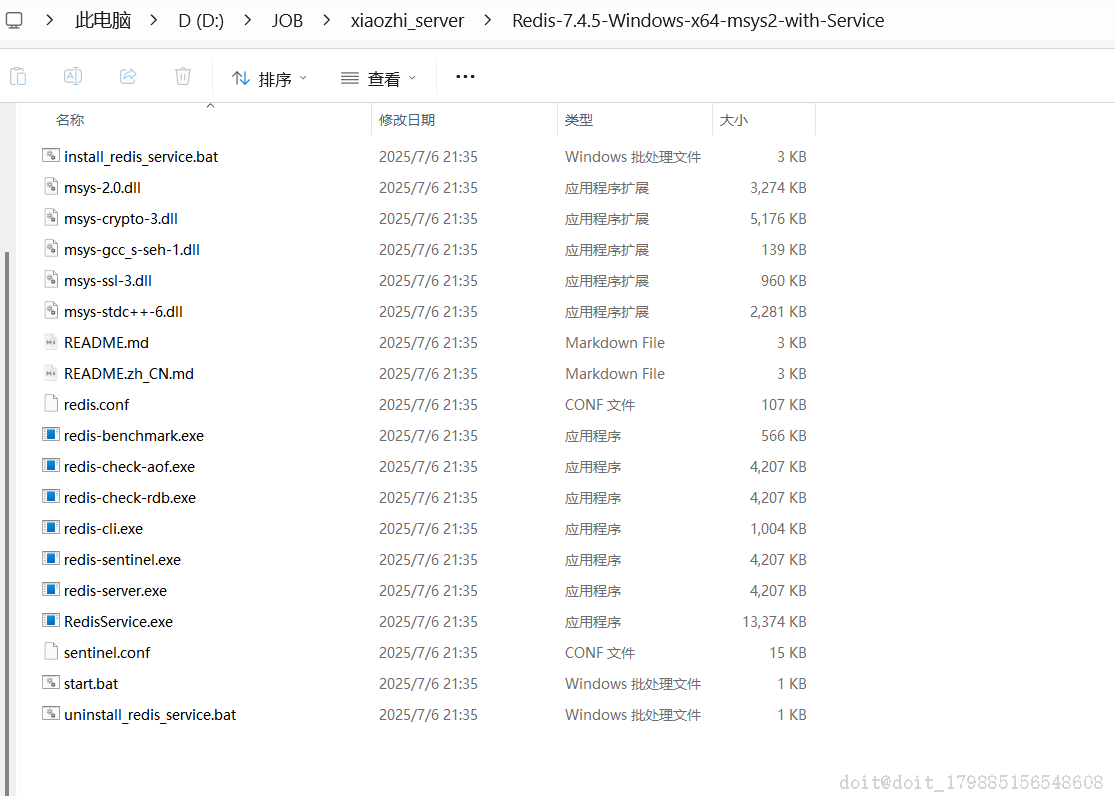This screenshot has height=796, width=1115.
Task: Click the 5,176 KB size value
Action: (x=778, y=218)
